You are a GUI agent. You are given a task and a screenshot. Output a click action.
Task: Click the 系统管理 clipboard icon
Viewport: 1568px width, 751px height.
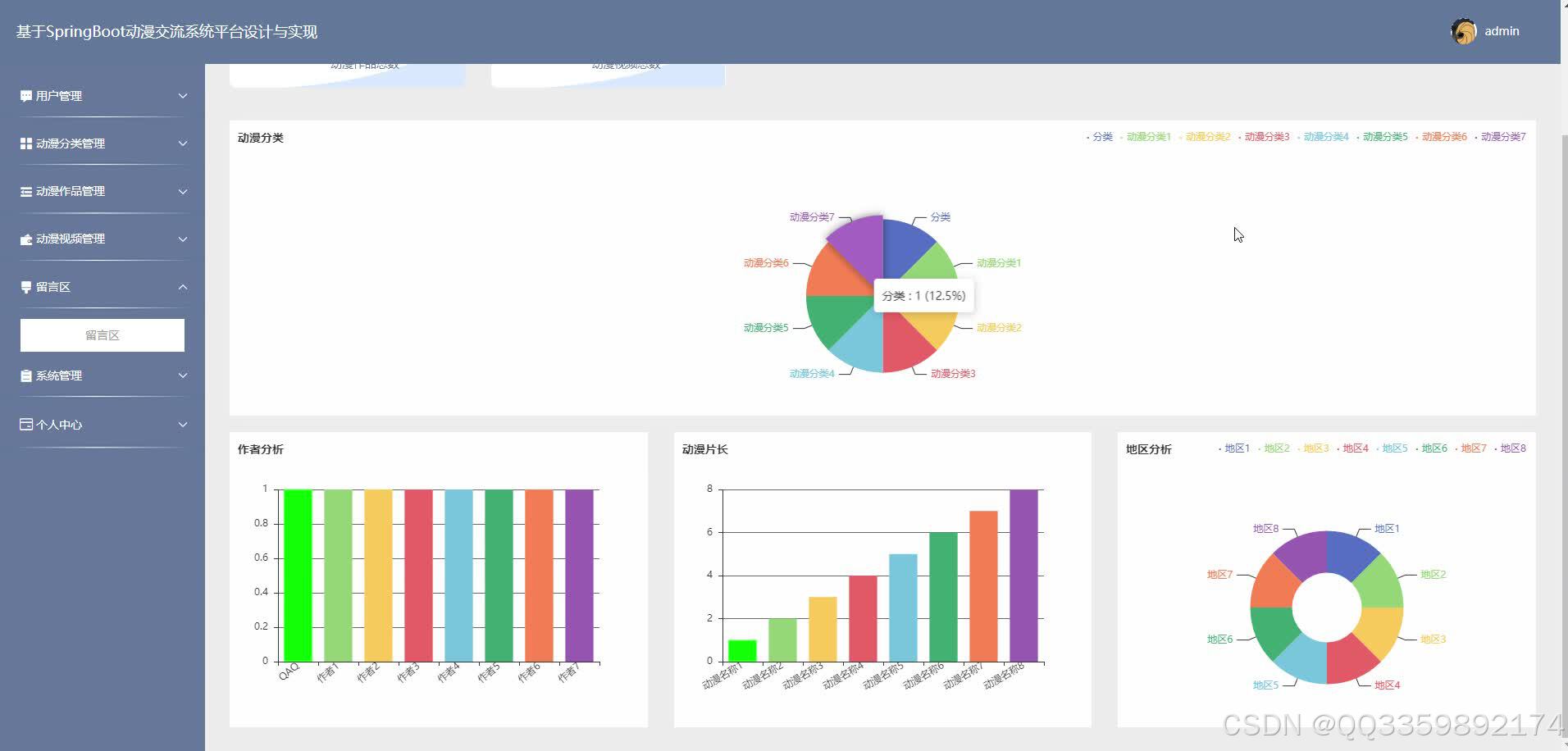[26, 375]
